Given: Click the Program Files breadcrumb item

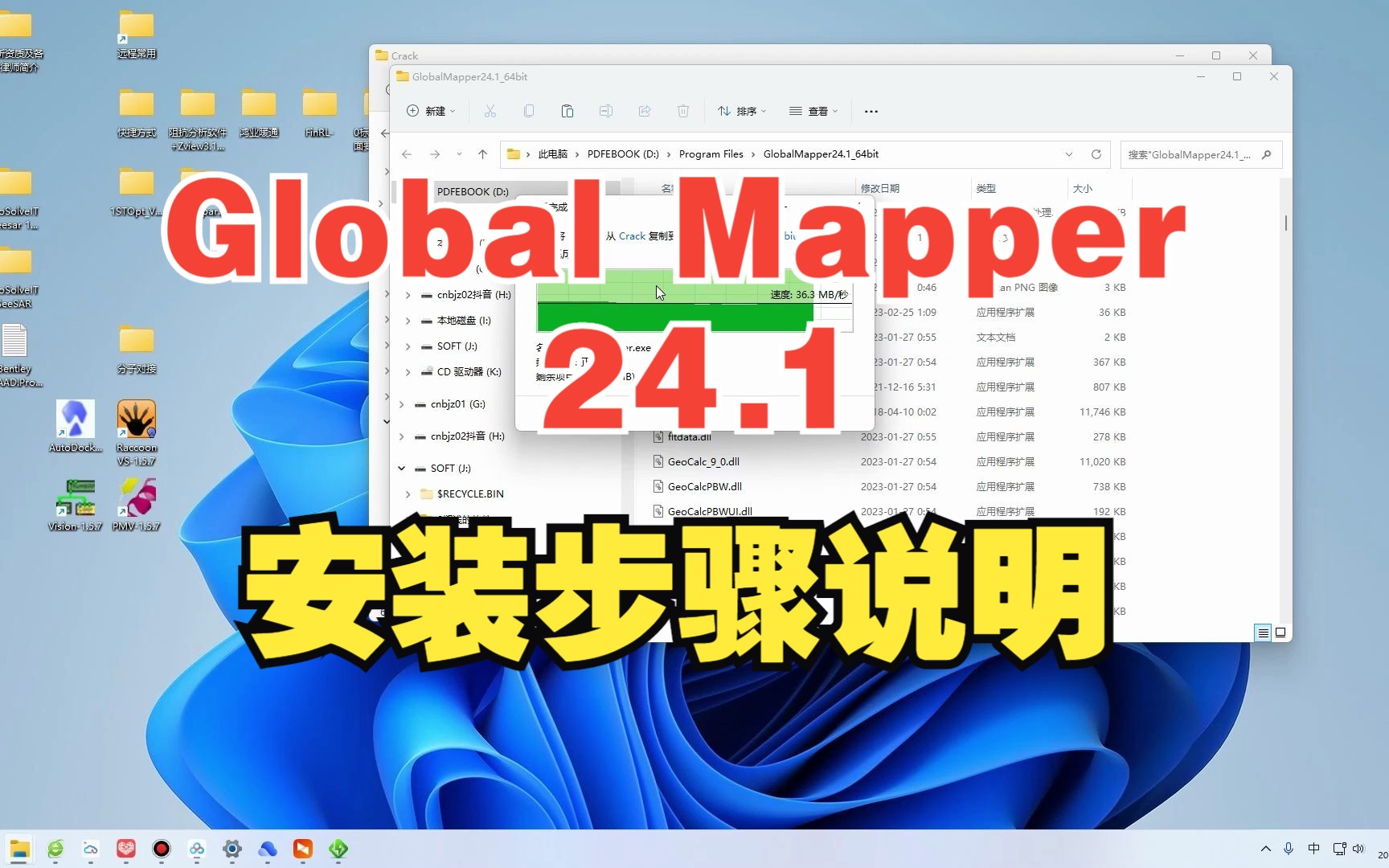Looking at the screenshot, I should coord(710,154).
